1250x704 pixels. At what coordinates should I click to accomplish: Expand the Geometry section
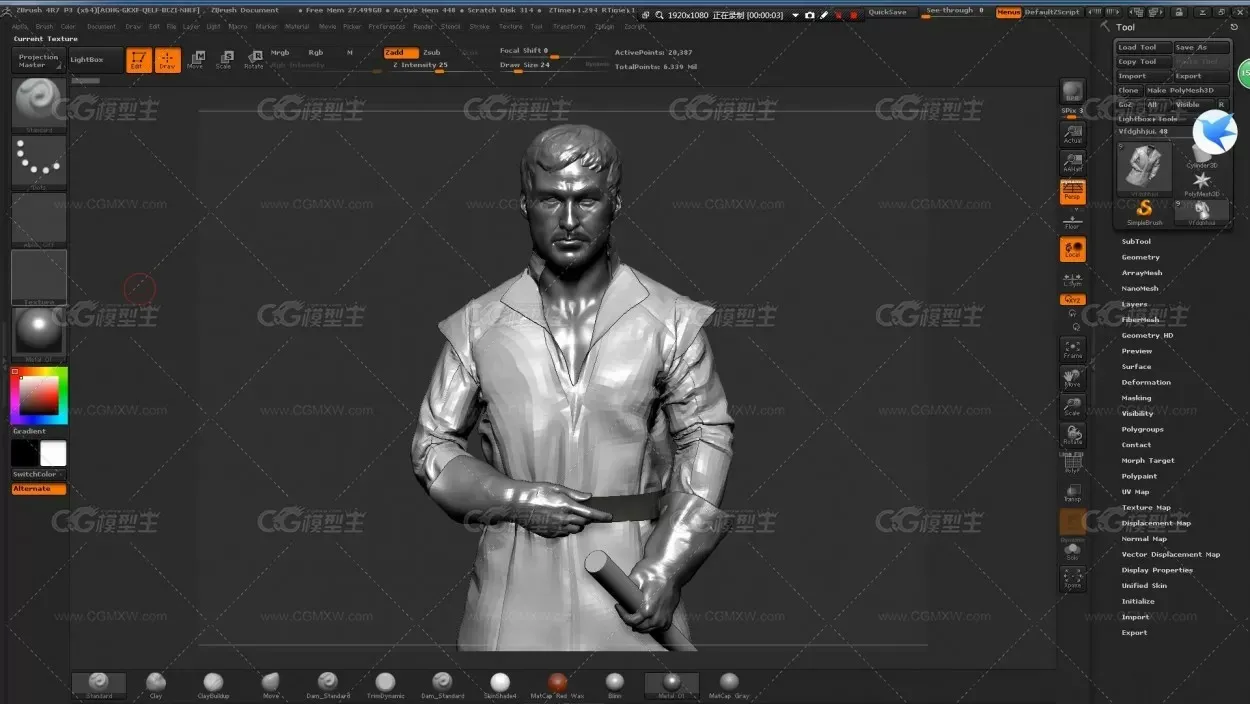pyautogui.click(x=1140, y=257)
